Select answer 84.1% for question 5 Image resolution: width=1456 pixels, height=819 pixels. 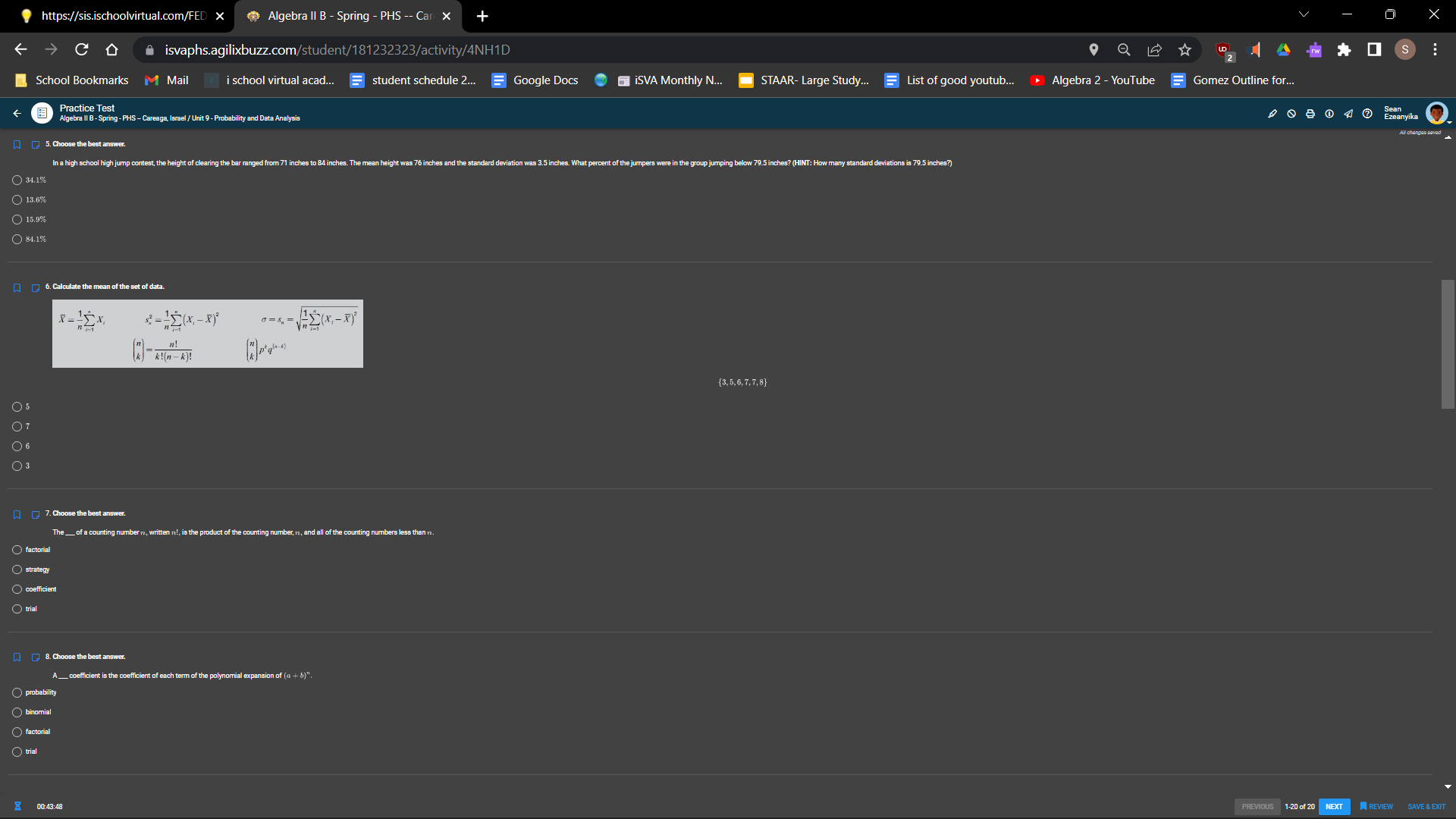pyautogui.click(x=17, y=240)
